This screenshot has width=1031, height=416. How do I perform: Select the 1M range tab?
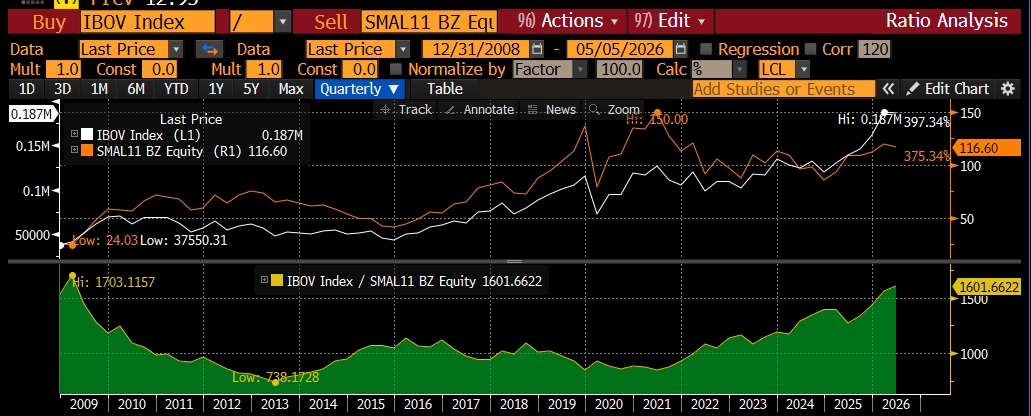[99, 89]
